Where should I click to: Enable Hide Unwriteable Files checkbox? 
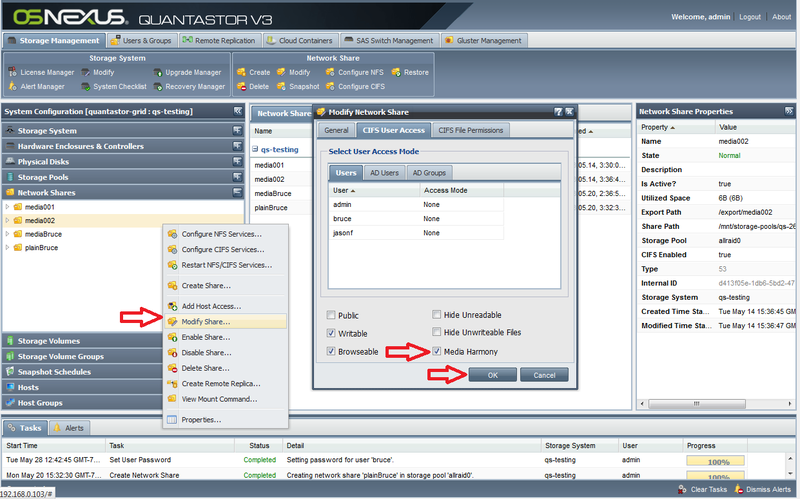coord(436,332)
